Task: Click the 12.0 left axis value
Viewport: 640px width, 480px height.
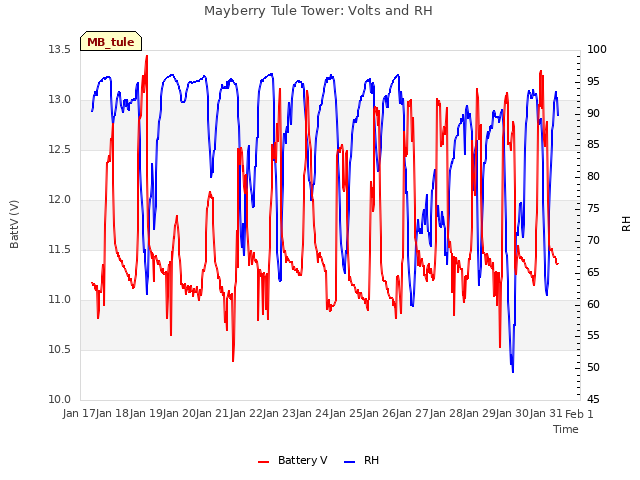Action: coord(60,199)
